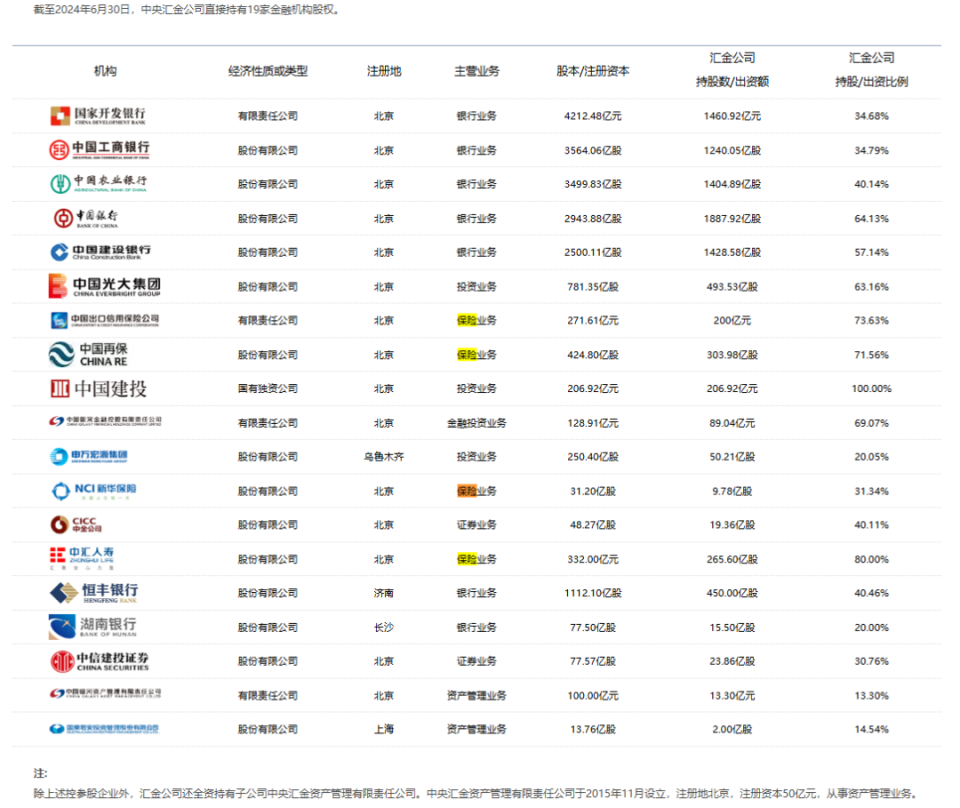
Task: Select the 注册地 column header
Action: click(384, 71)
